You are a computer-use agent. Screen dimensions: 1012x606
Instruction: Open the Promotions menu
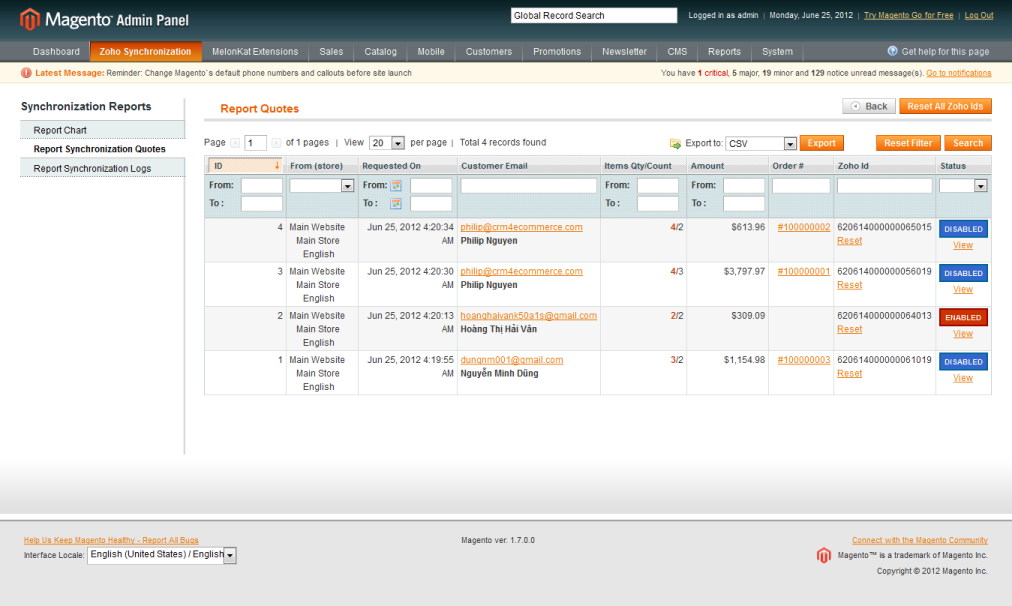[x=557, y=52]
